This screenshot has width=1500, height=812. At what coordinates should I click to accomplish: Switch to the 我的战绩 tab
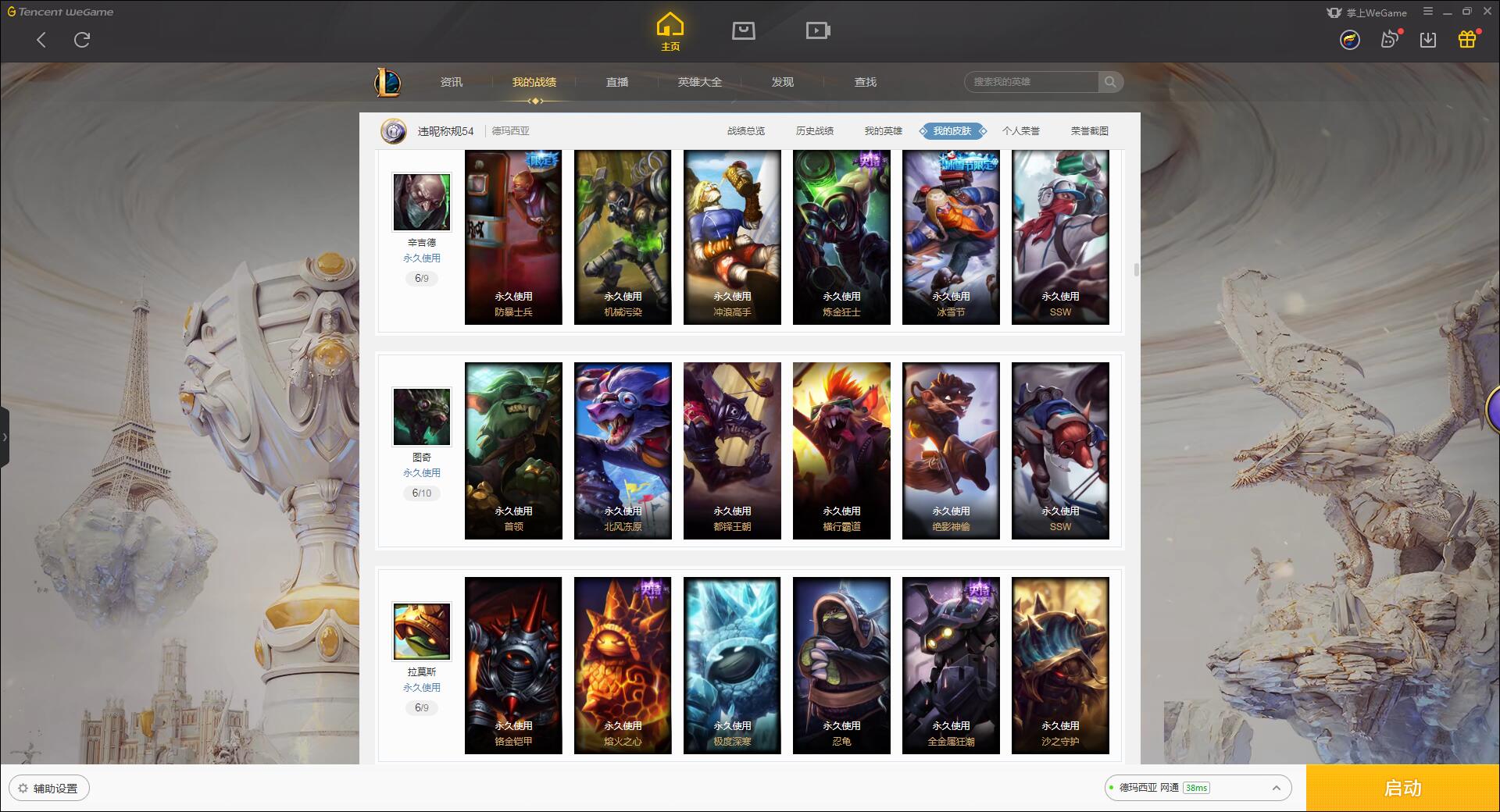coord(534,82)
